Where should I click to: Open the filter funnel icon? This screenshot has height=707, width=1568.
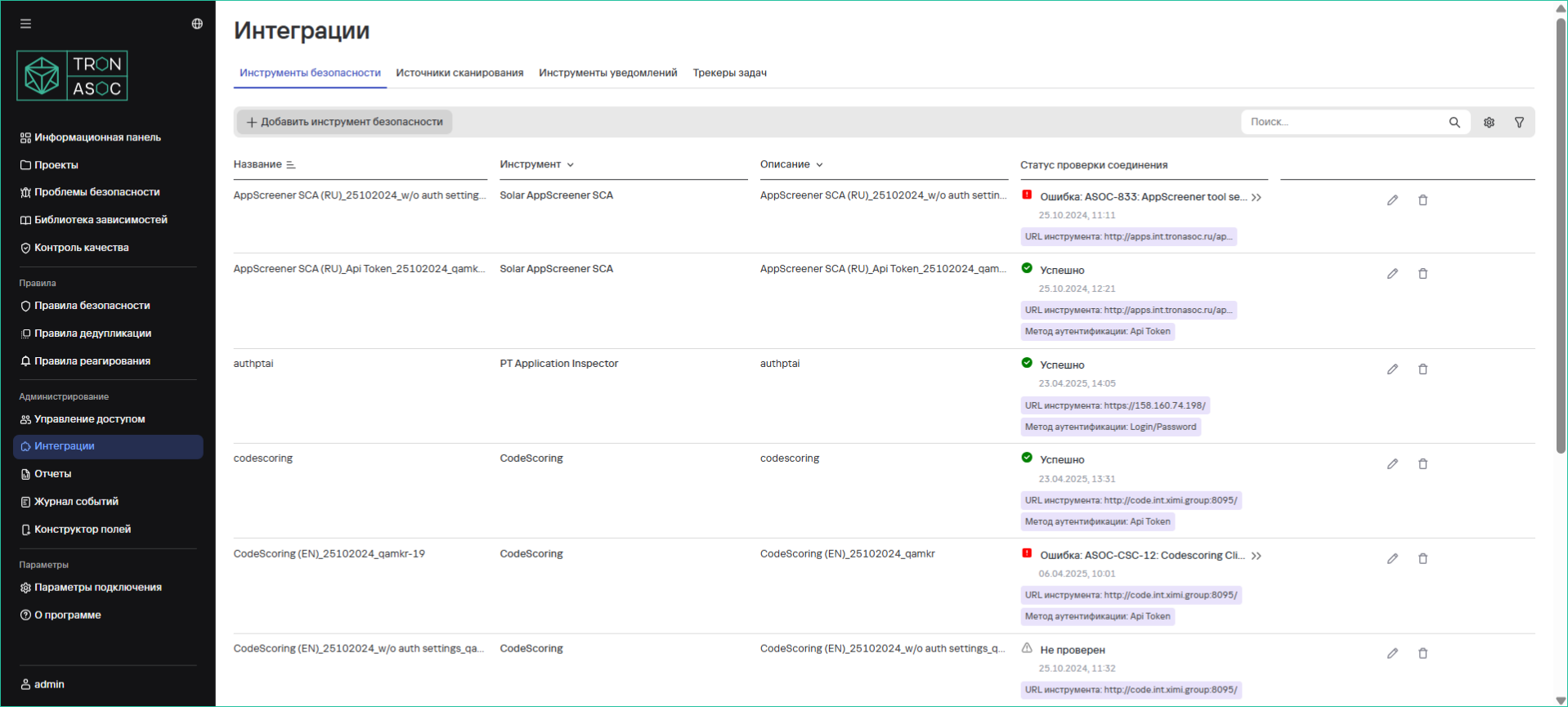coord(1519,122)
